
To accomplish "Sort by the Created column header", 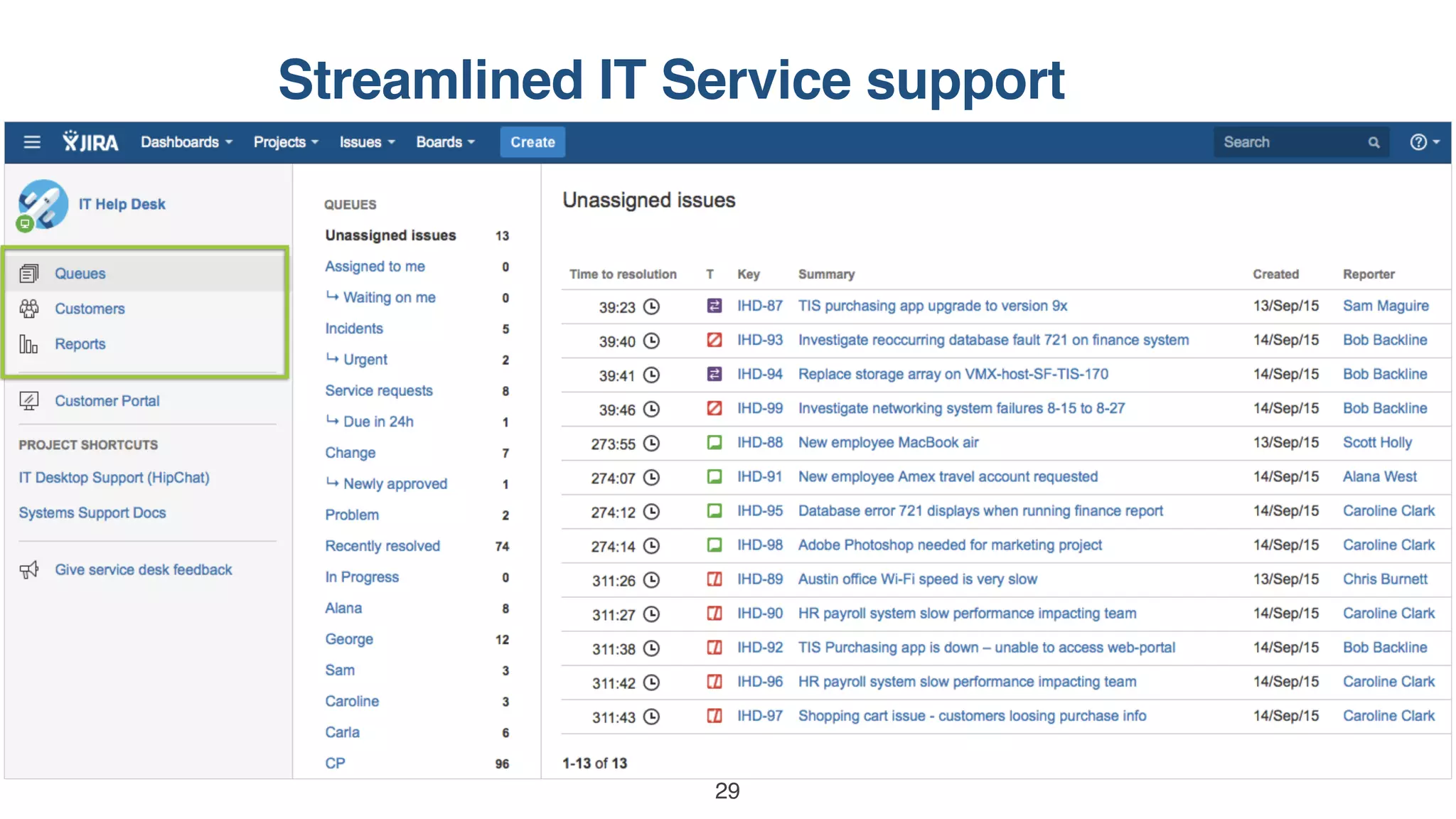I will point(1275,274).
